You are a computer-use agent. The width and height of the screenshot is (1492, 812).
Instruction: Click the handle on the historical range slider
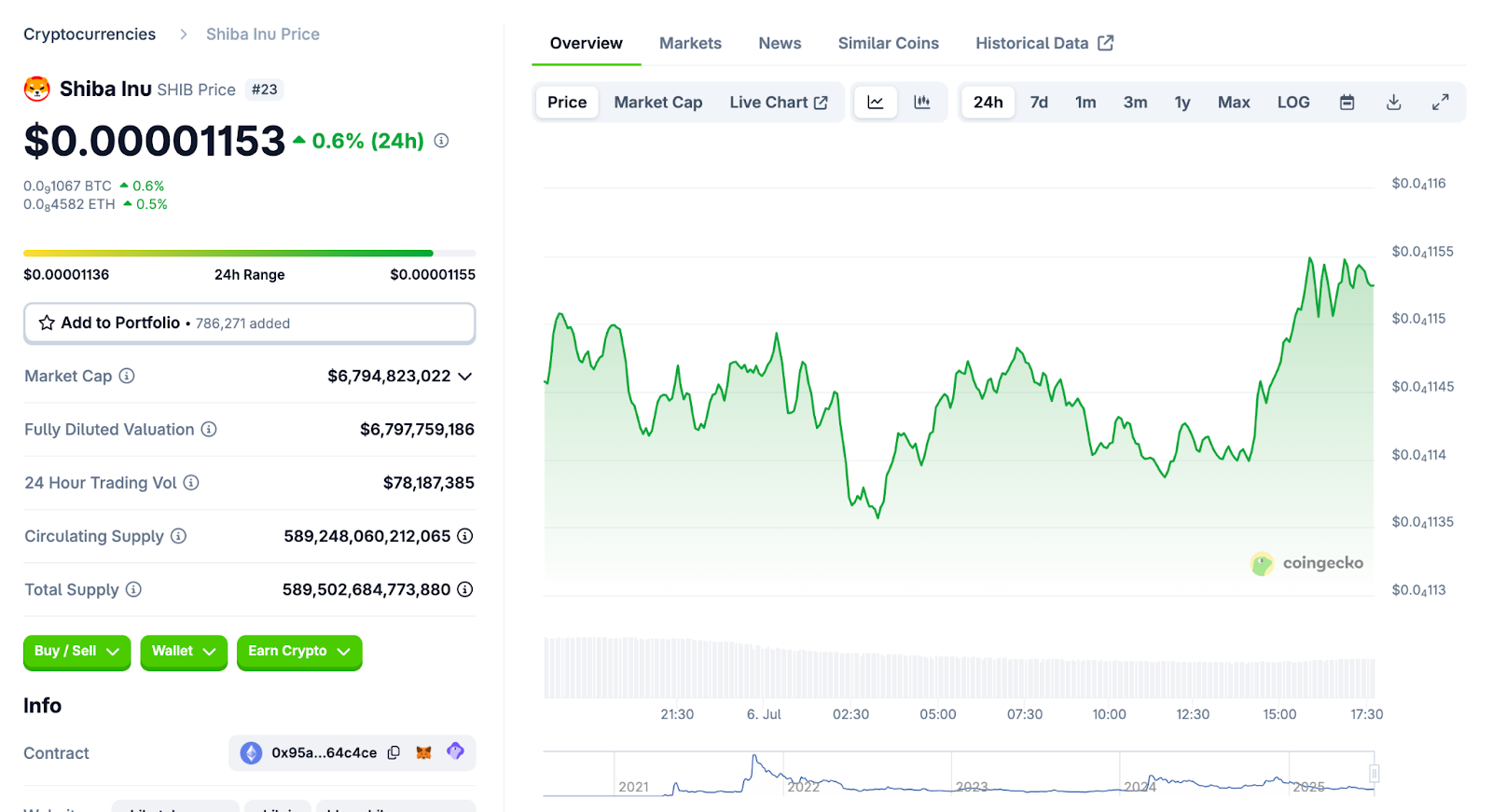tap(1374, 773)
